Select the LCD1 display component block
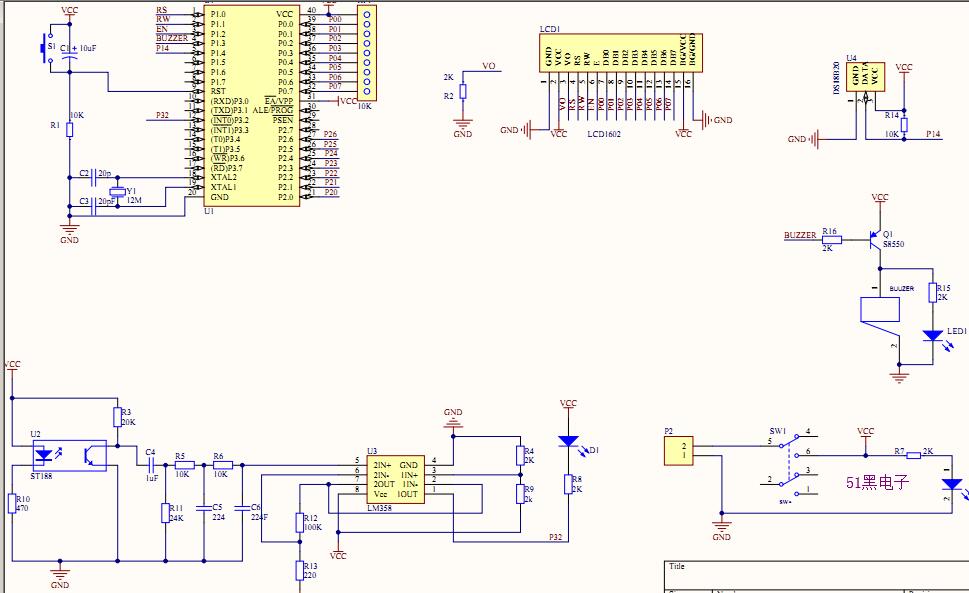The width and height of the screenshot is (969, 593). tap(620, 53)
